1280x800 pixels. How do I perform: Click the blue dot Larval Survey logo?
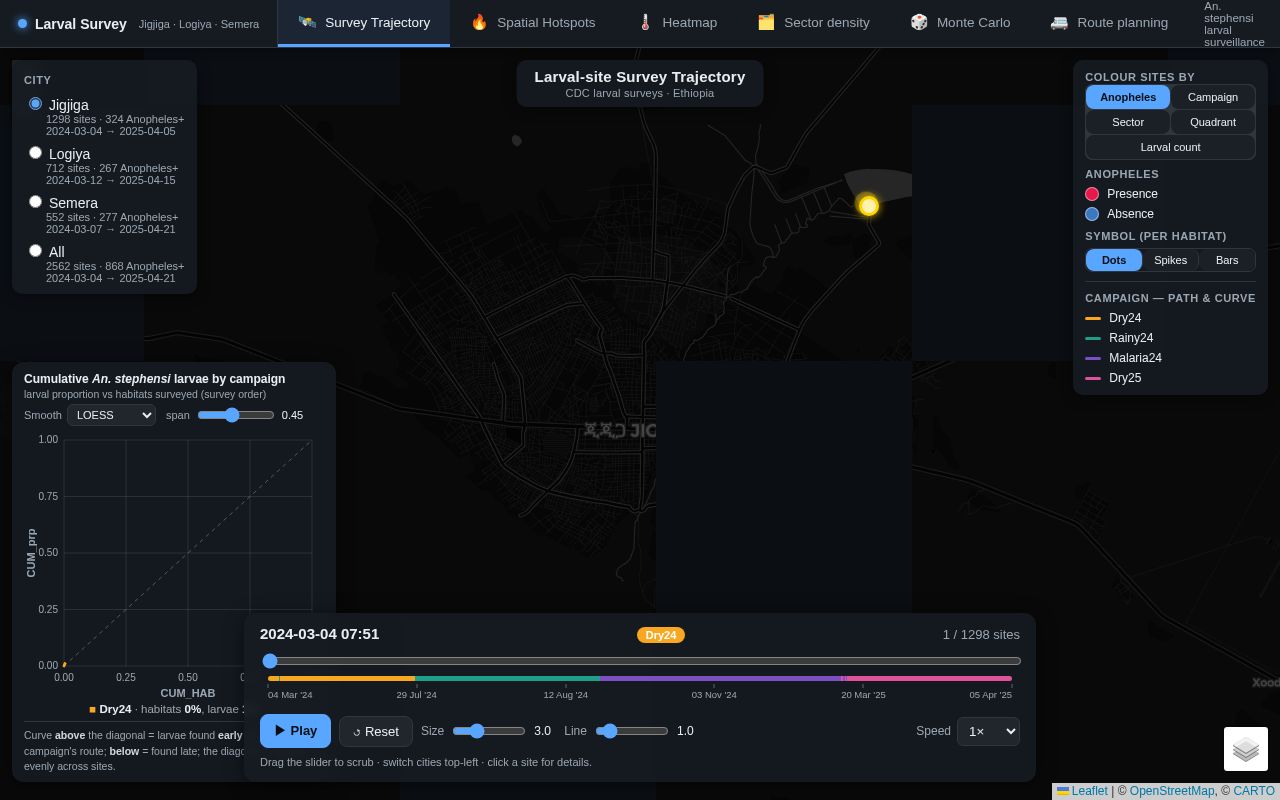point(22,24)
